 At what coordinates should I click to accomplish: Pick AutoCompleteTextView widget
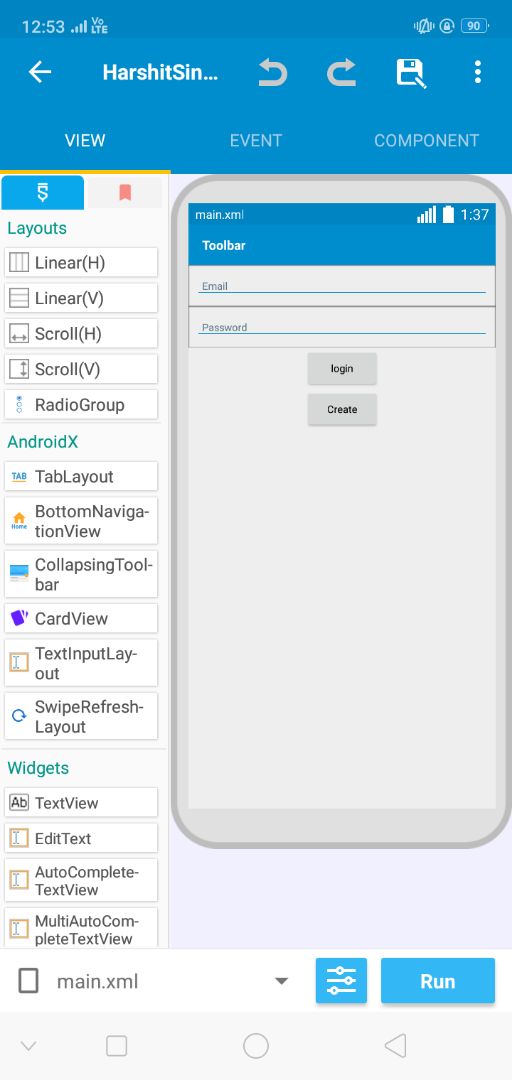(81, 881)
